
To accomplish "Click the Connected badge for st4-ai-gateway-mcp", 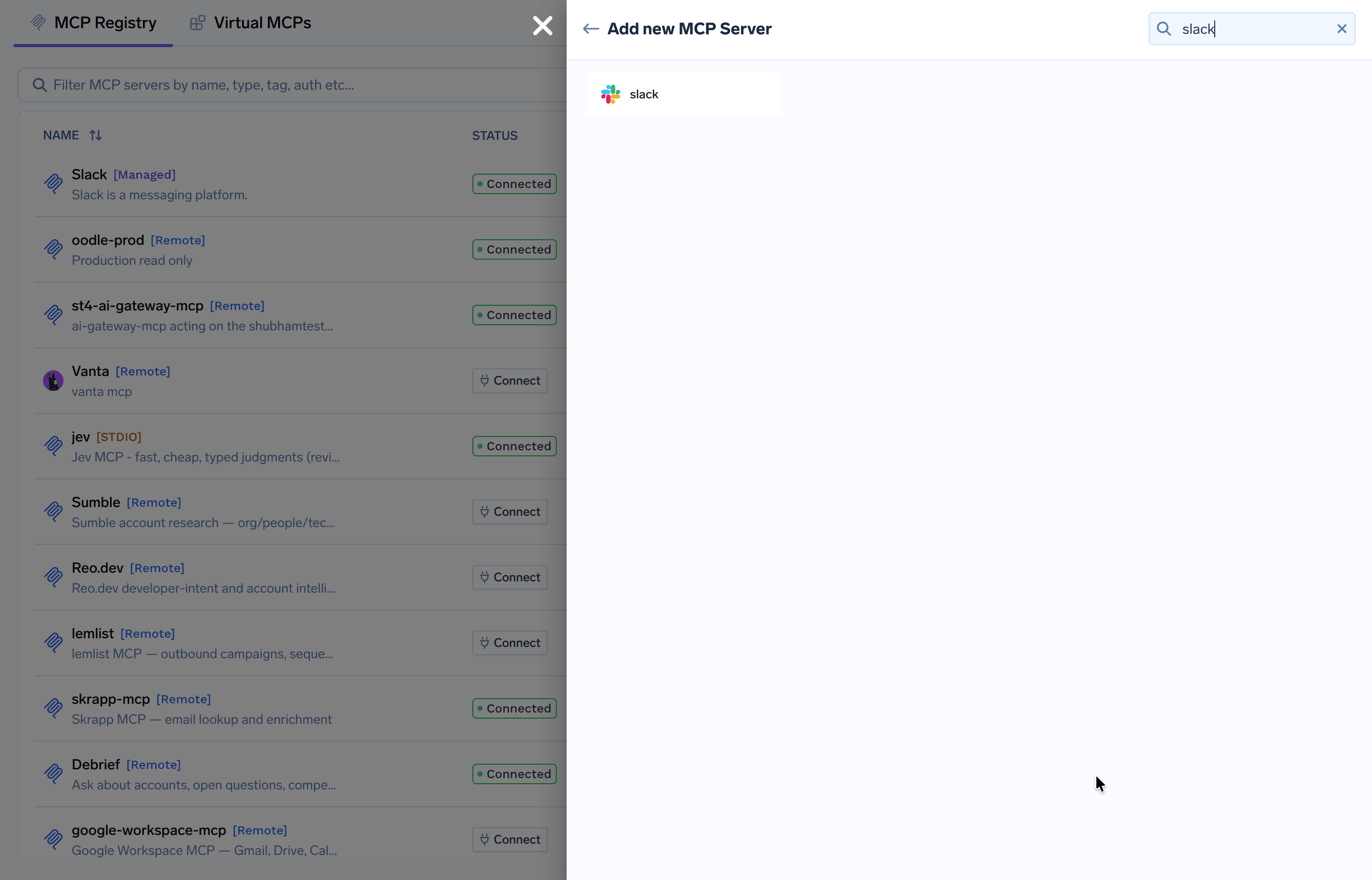I will [514, 315].
